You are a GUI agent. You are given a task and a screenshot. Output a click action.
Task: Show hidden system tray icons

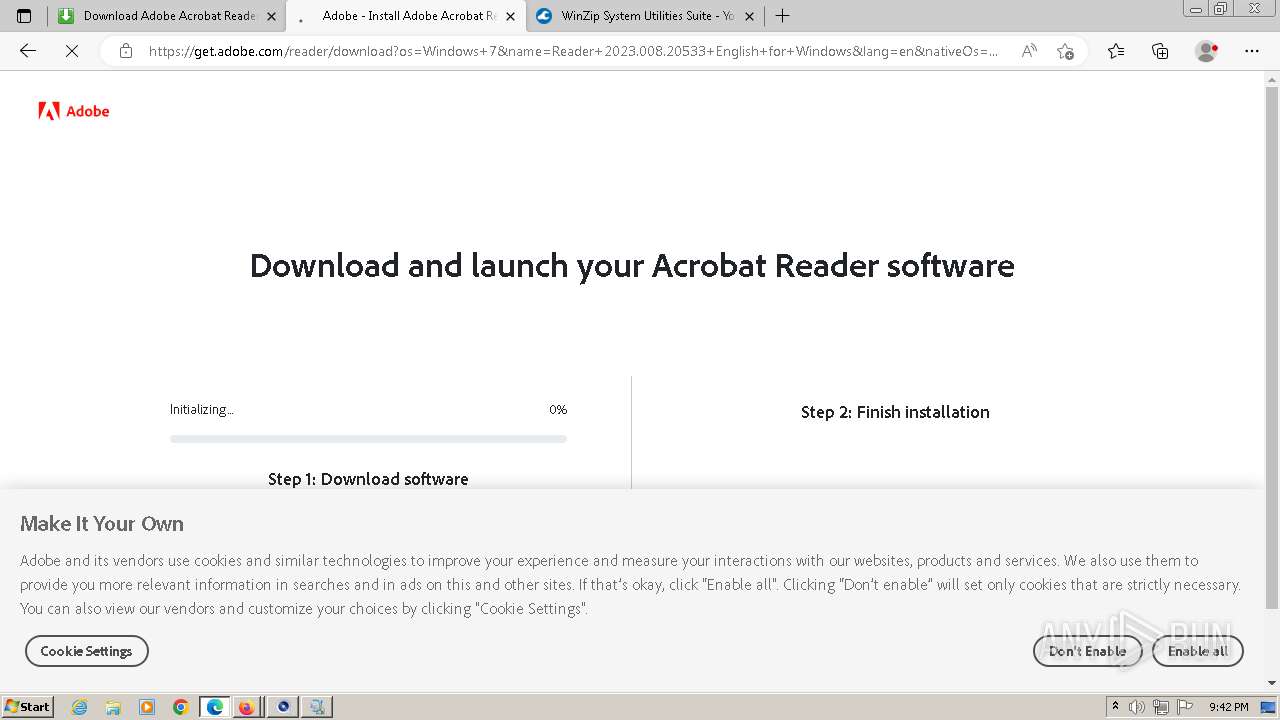1115,707
